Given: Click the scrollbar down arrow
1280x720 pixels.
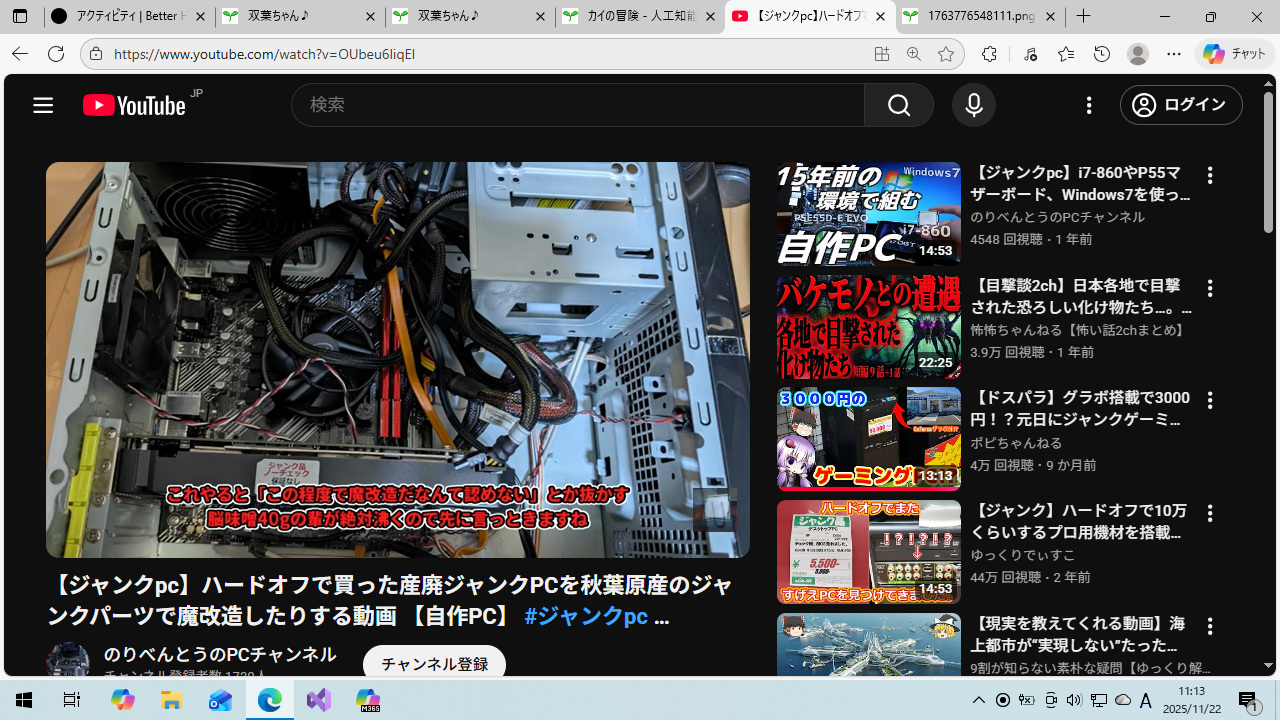Looking at the screenshot, I should (1268, 666).
